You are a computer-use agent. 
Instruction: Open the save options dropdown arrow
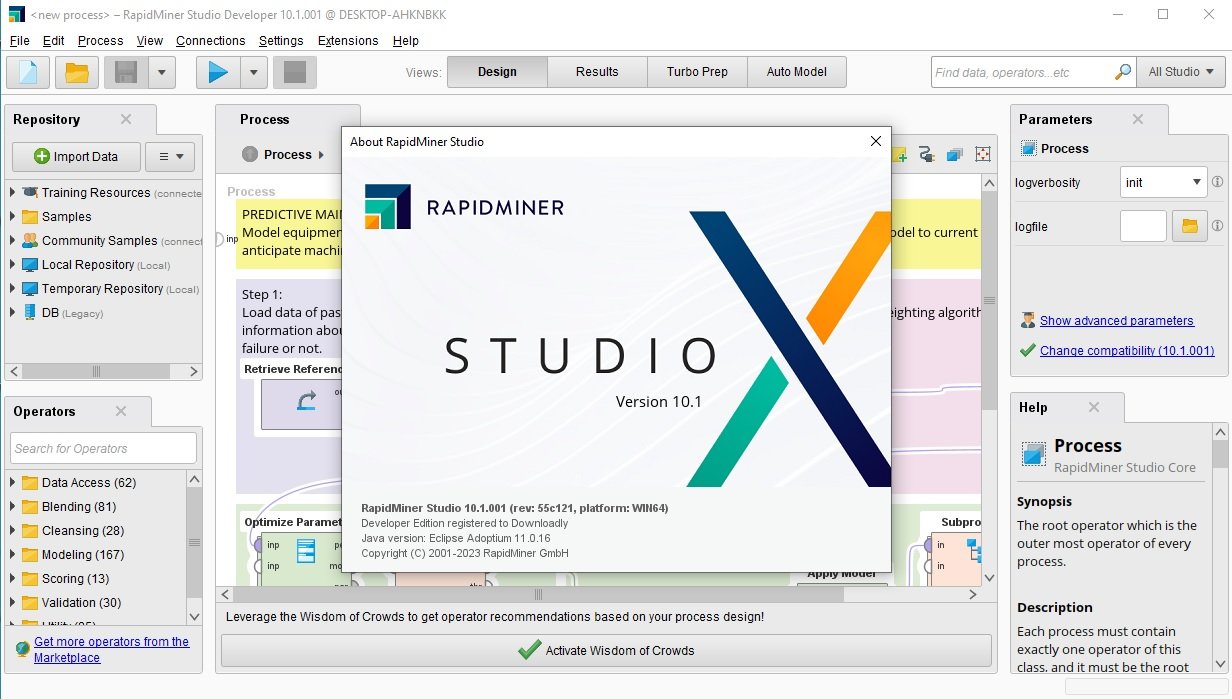coord(161,72)
